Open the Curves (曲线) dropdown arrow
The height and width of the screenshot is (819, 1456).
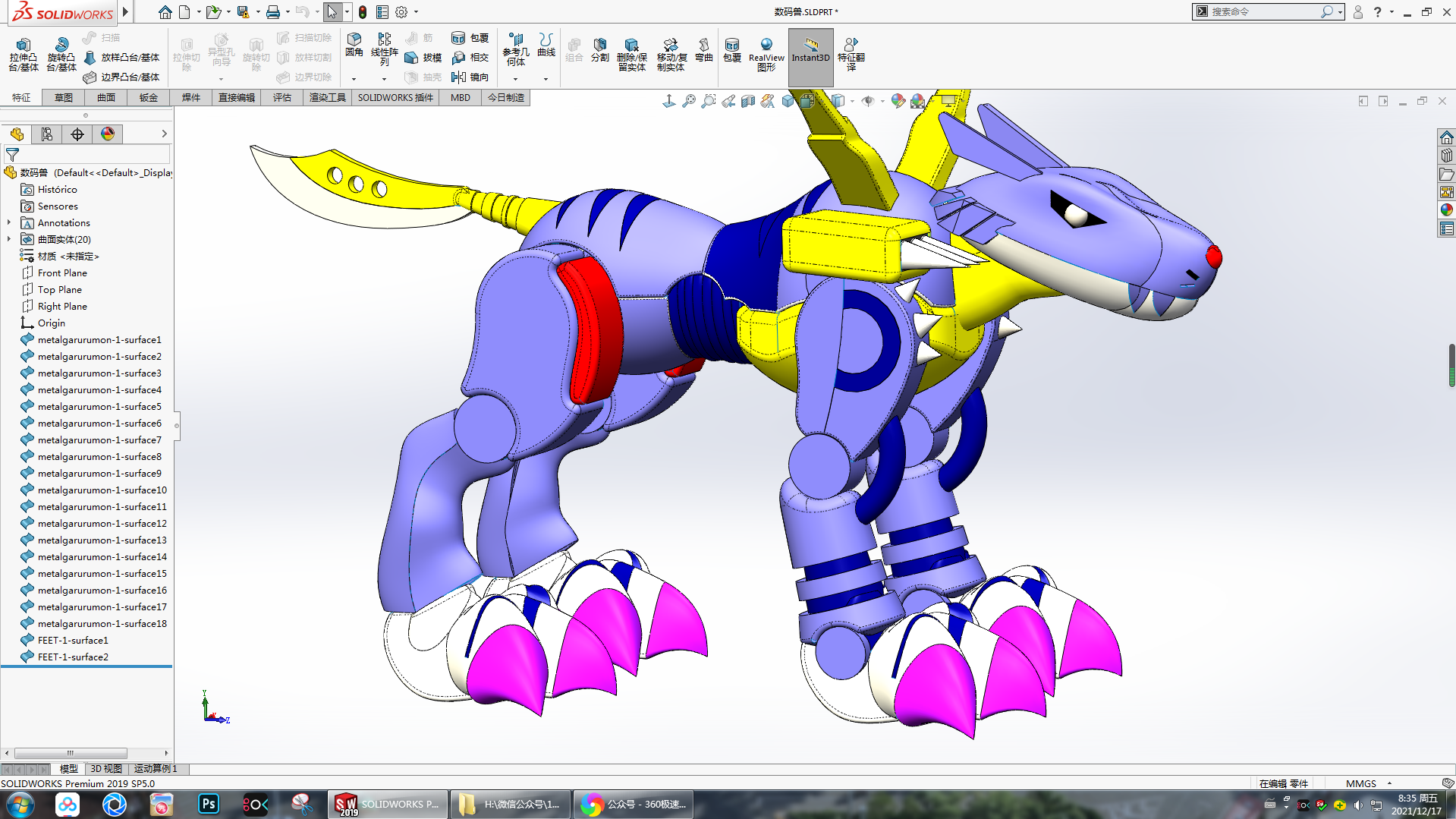546,79
